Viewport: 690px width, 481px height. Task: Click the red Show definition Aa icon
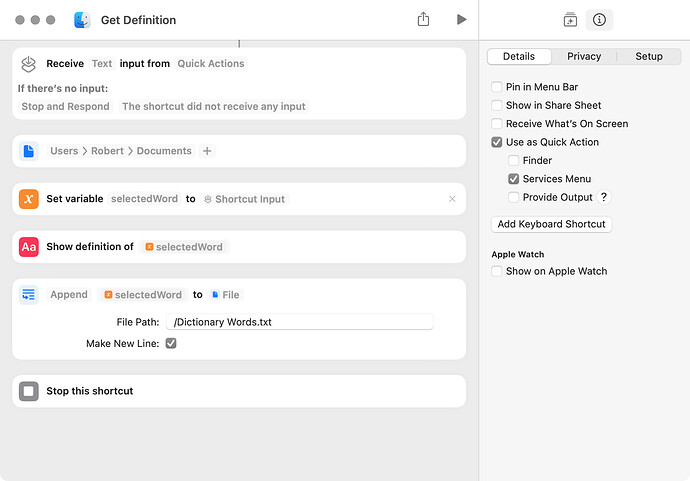coord(29,247)
